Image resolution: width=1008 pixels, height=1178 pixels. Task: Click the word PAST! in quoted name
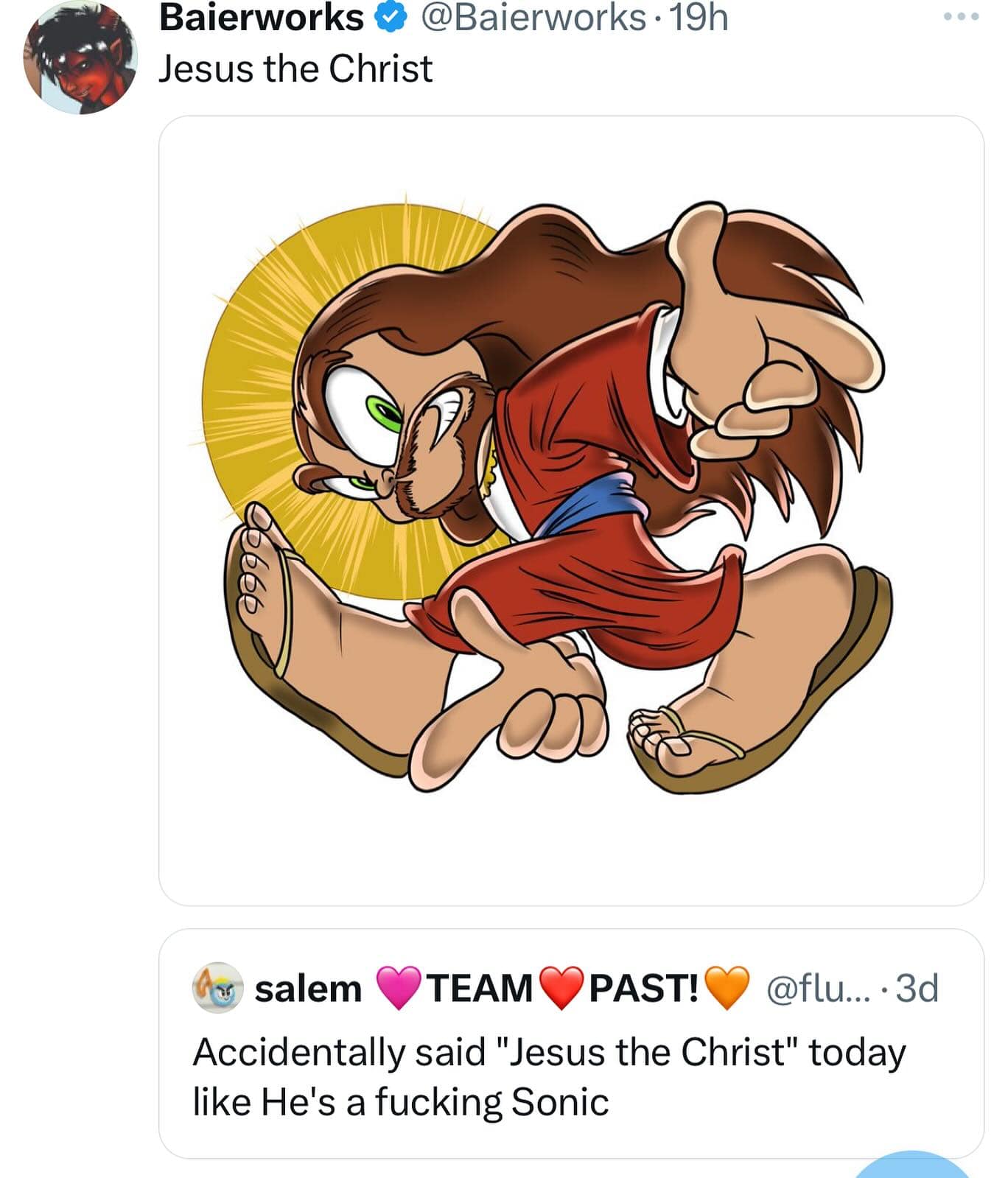[x=644, y=989]
